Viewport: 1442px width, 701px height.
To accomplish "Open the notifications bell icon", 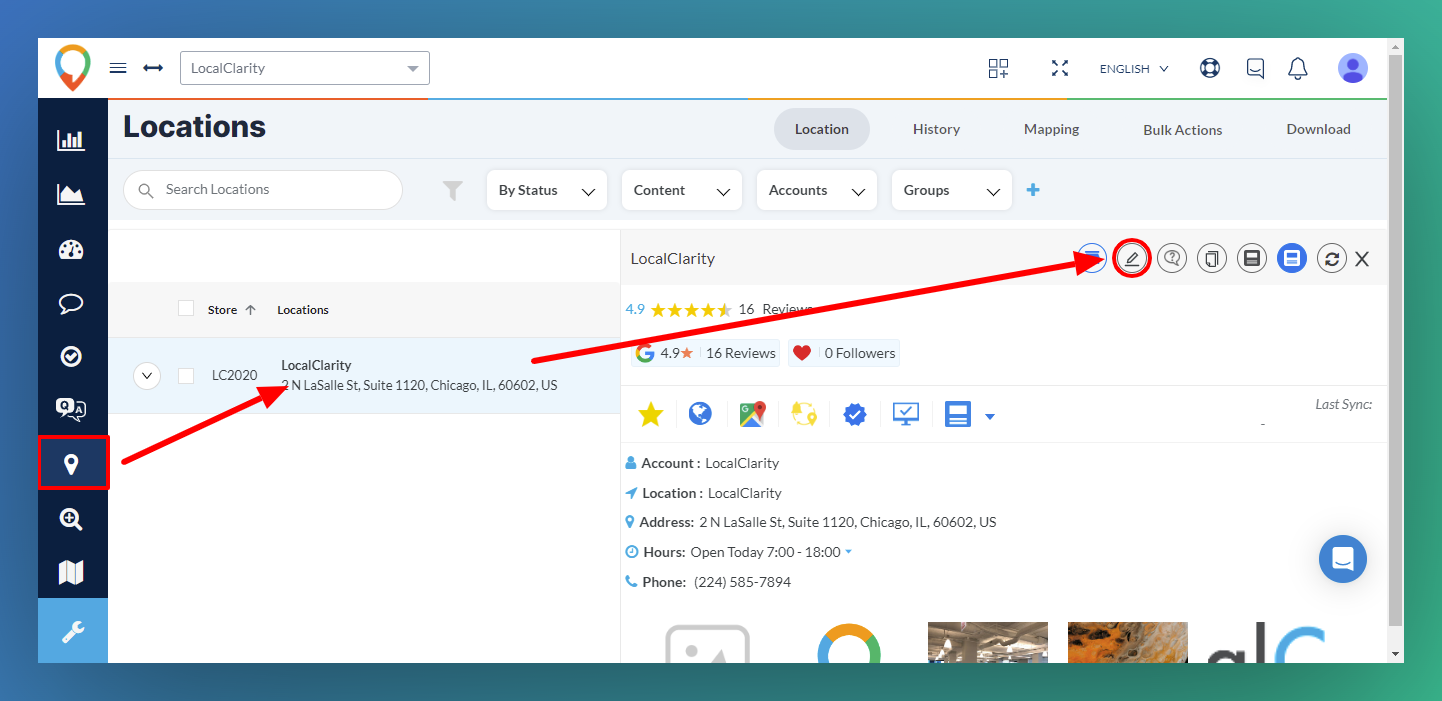I will 1298,68.
